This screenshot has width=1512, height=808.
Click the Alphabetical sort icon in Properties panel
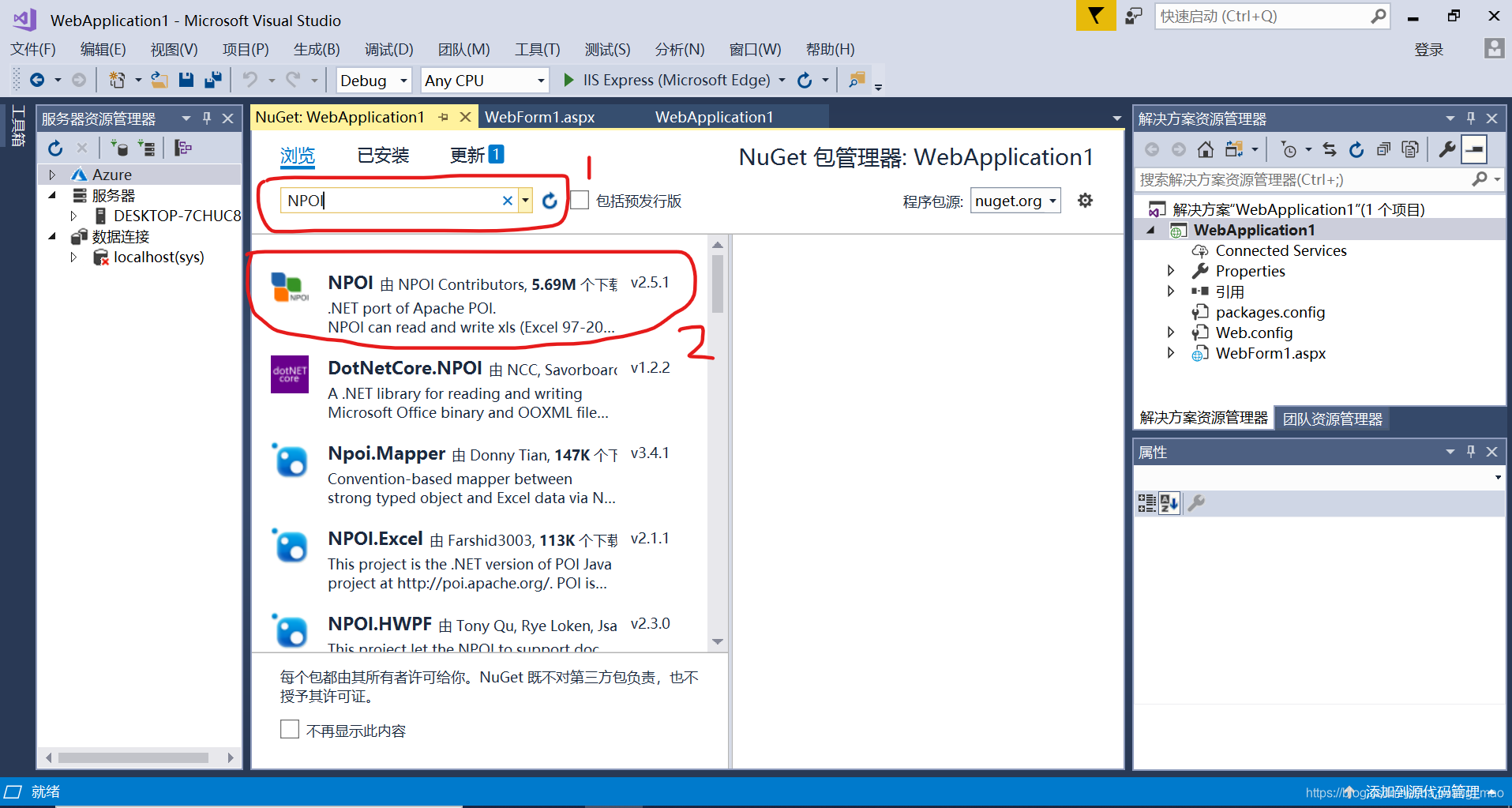click(1169, 503)
